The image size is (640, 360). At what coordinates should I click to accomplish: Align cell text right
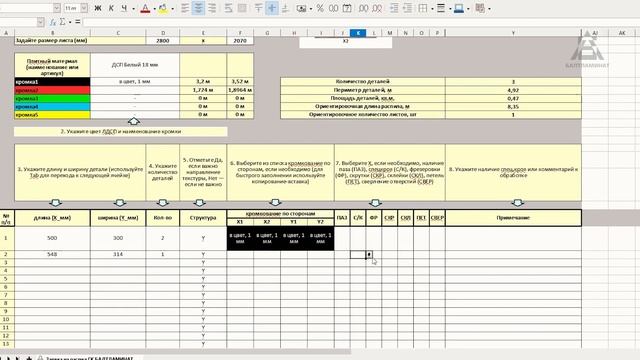(212, 8)
